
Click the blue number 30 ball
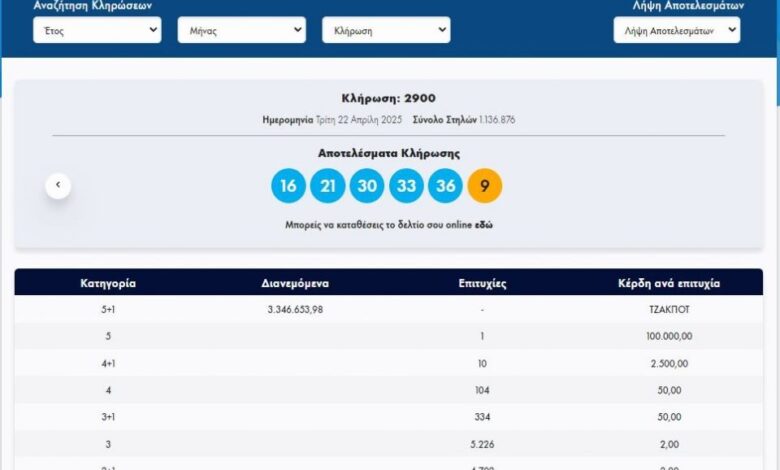click(x=367, y=186)
